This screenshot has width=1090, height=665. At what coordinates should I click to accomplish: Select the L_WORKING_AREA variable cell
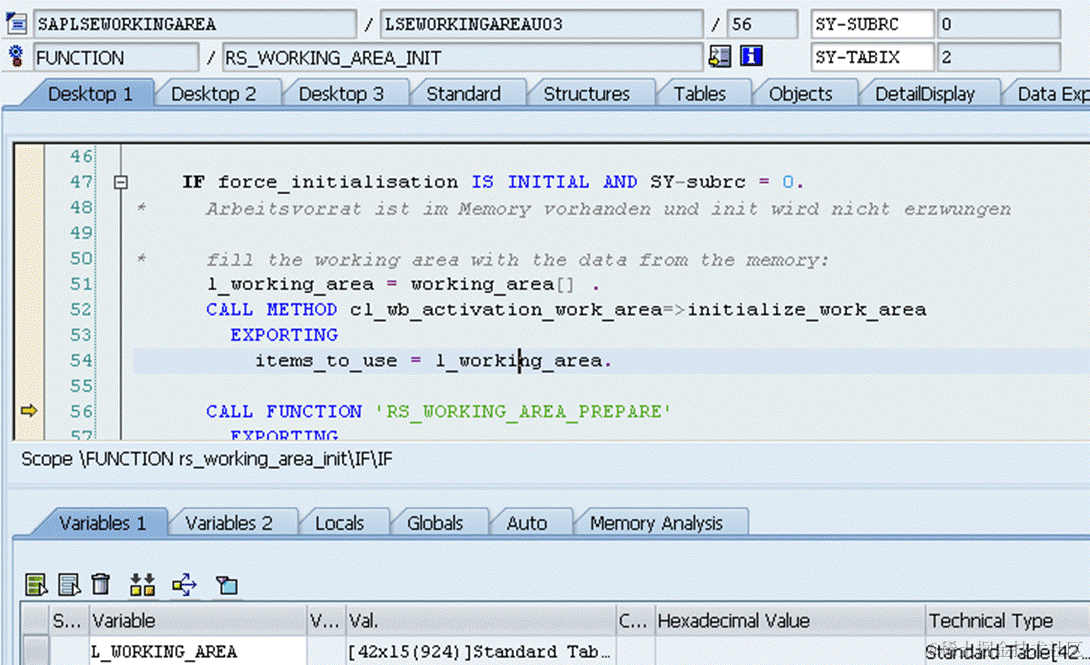pos(198,651)
